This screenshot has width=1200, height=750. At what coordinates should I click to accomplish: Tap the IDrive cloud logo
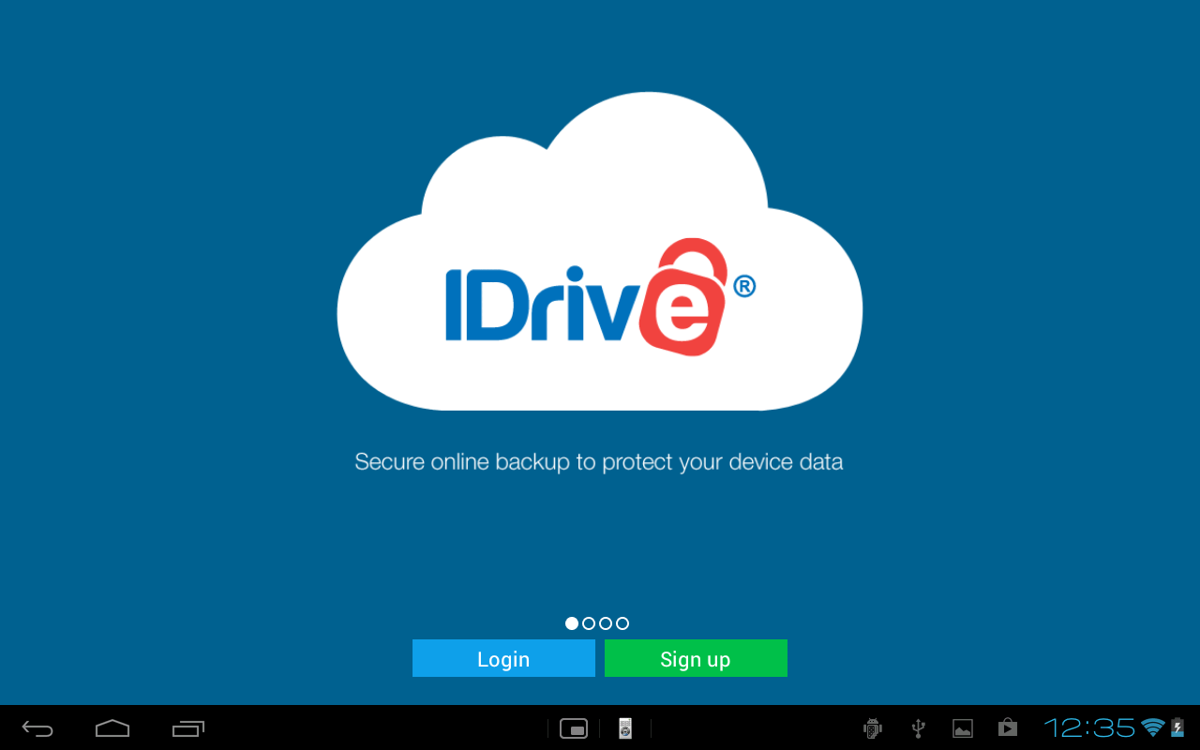tap(600, 251)
